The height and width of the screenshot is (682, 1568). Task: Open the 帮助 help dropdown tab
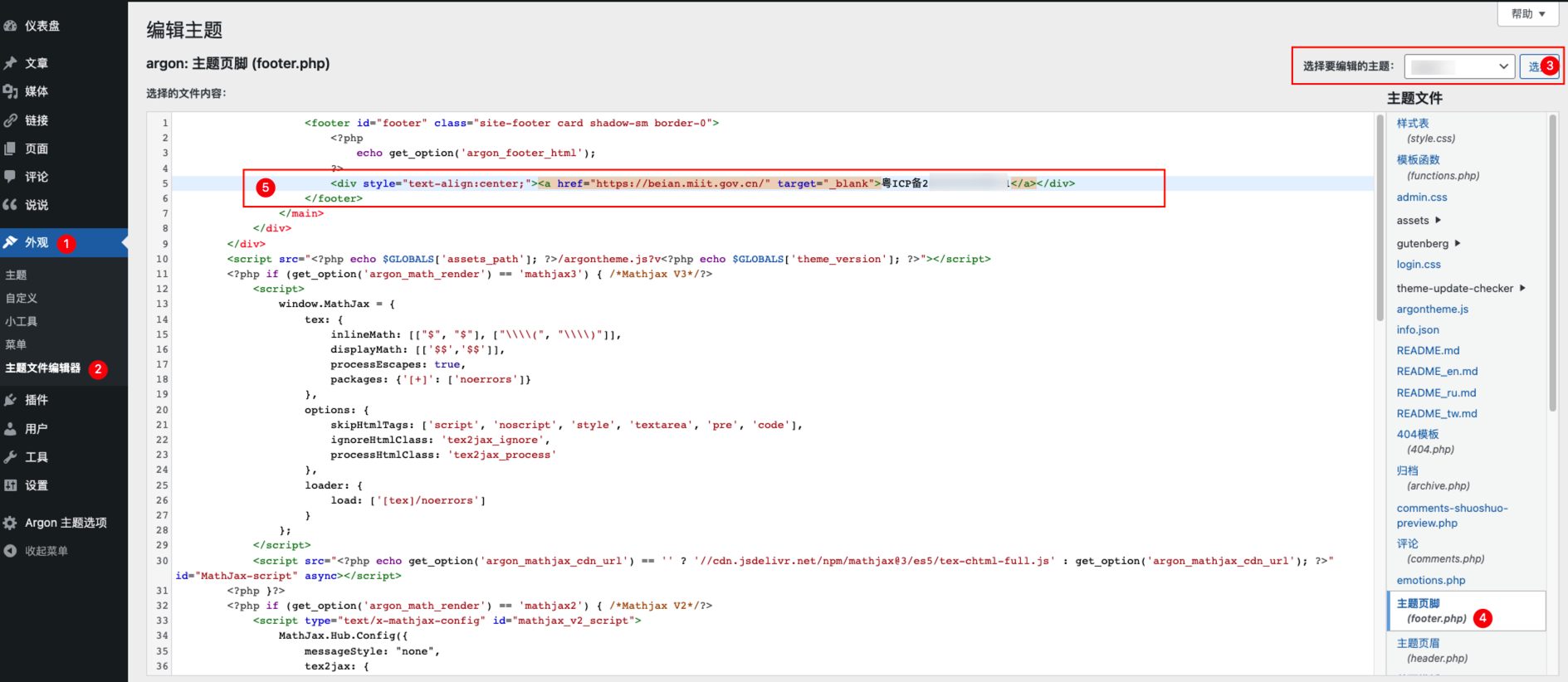(x=1528, y=14)
